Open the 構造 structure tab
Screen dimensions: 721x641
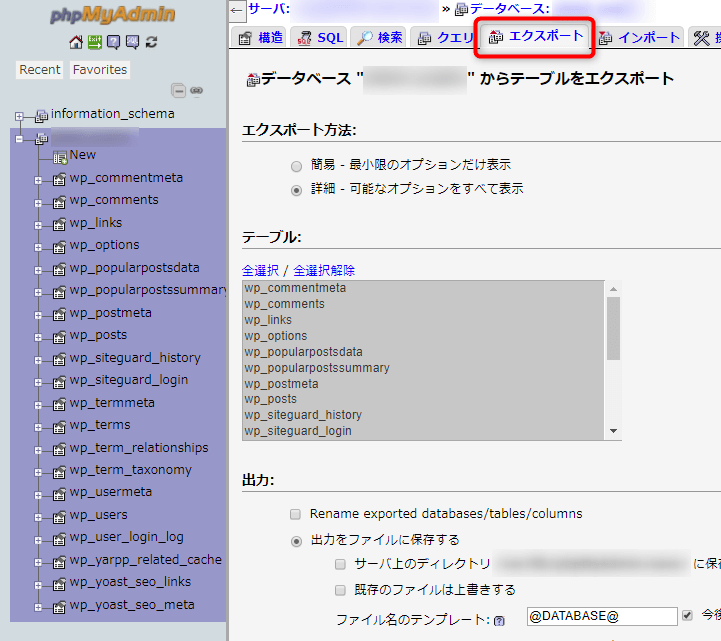259,37
